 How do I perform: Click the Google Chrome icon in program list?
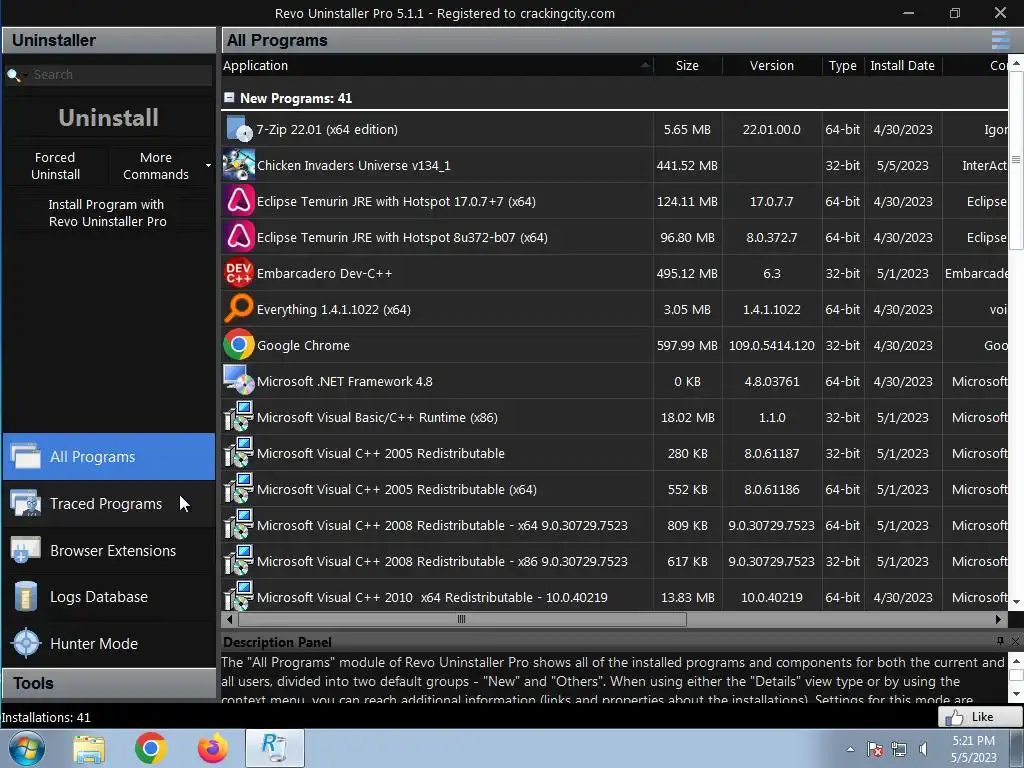pos(239,345)
